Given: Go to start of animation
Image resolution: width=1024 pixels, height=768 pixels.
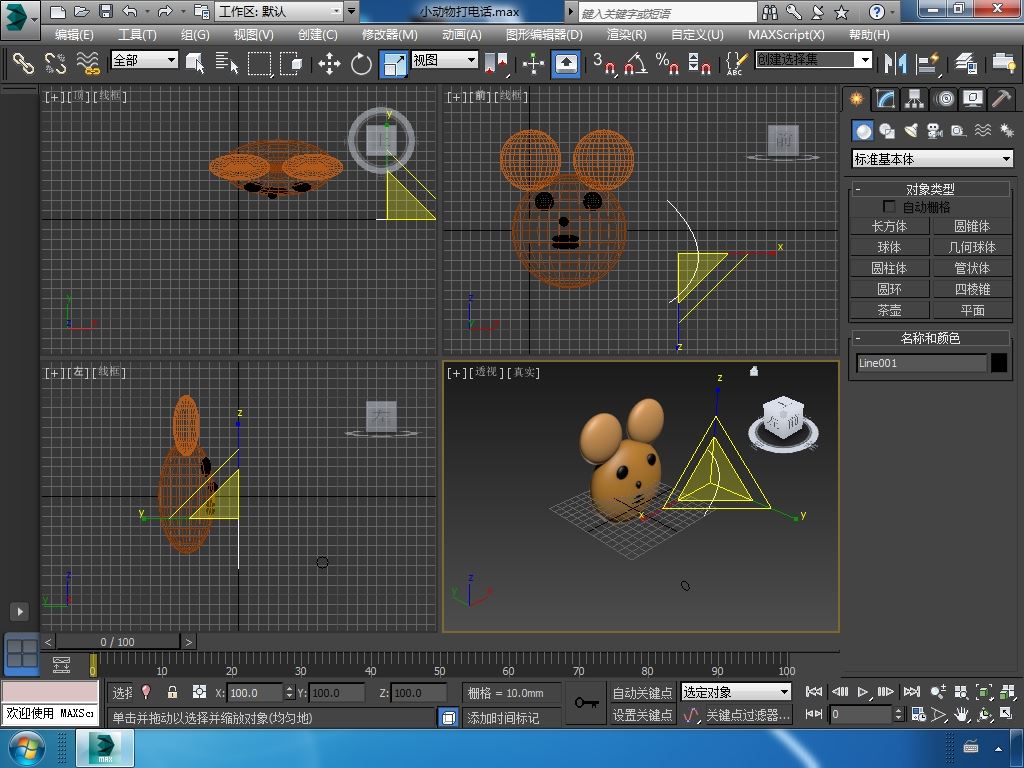Looking at the screenshot, I should 814,692.
